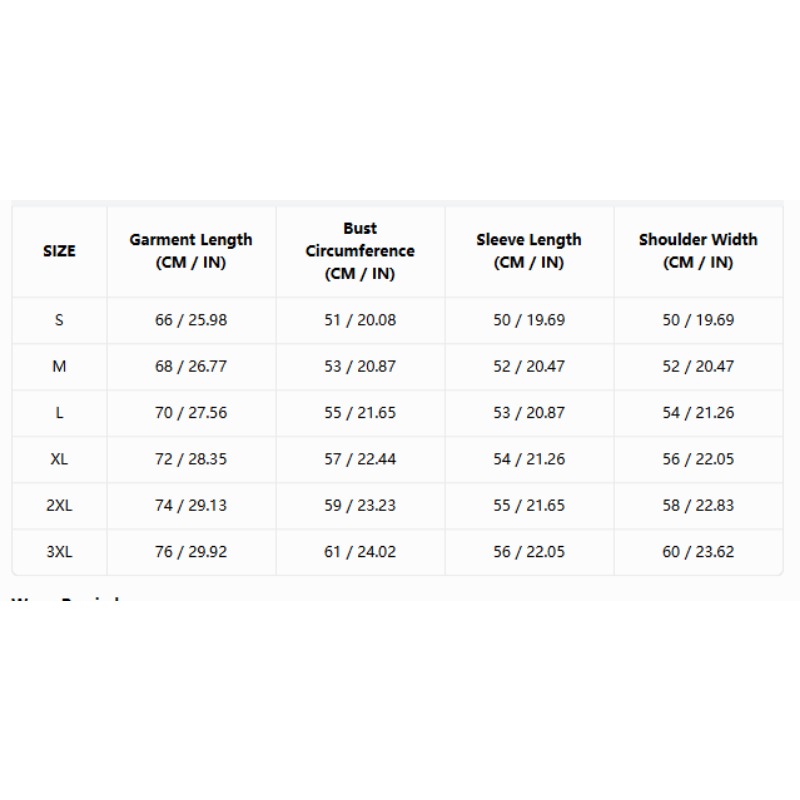Click the SIZE column header
The height and width of the screenshot is (800, 800).
59,251
